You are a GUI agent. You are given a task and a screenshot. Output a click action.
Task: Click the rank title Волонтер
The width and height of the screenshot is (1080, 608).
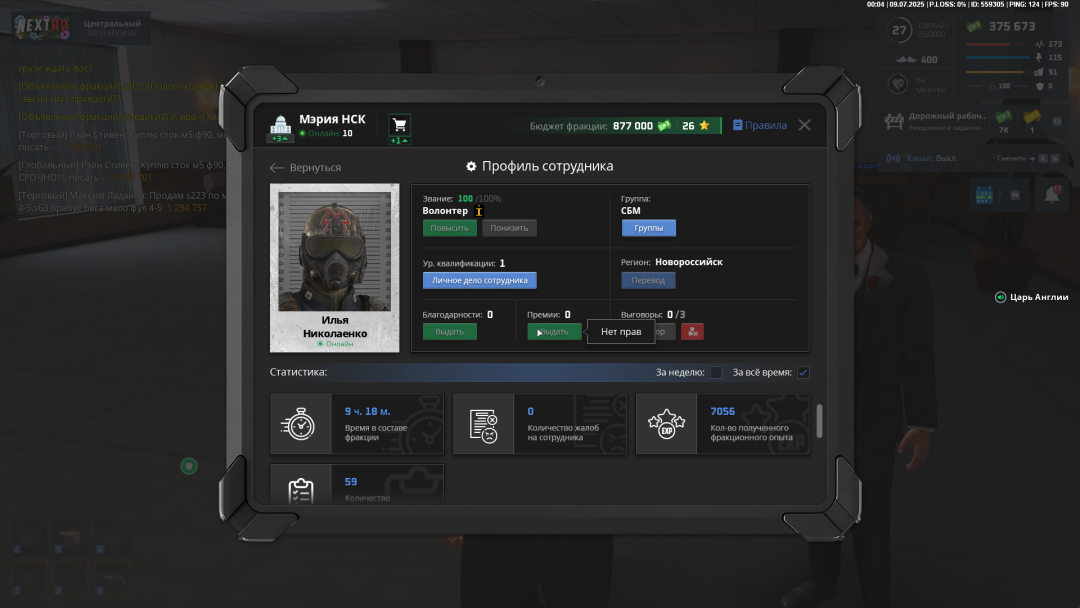click(445, 211)
